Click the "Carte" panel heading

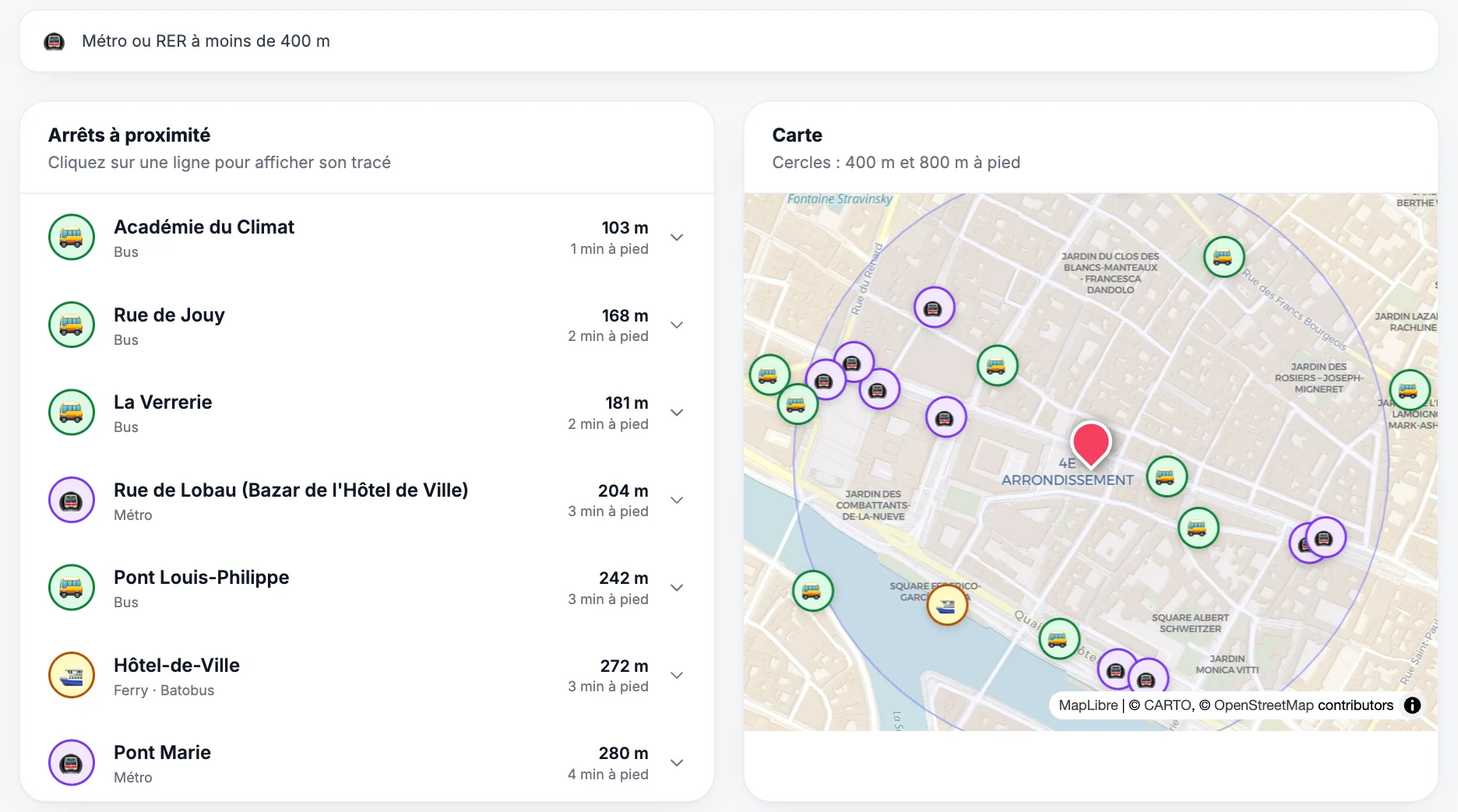click(797, 135)
